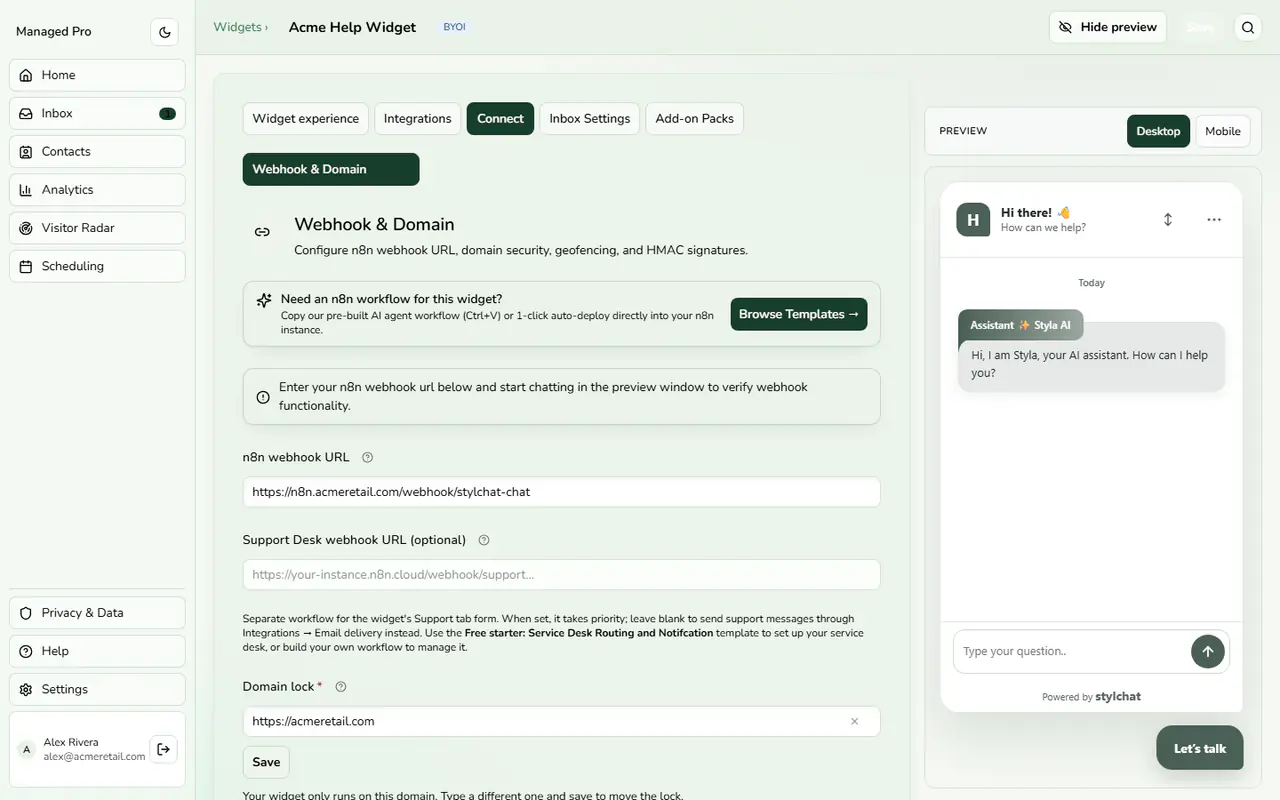1280x800 pixels.
Task: Open Inbox in sidebar
Action: pyautogui.click(x=97, y=113)
